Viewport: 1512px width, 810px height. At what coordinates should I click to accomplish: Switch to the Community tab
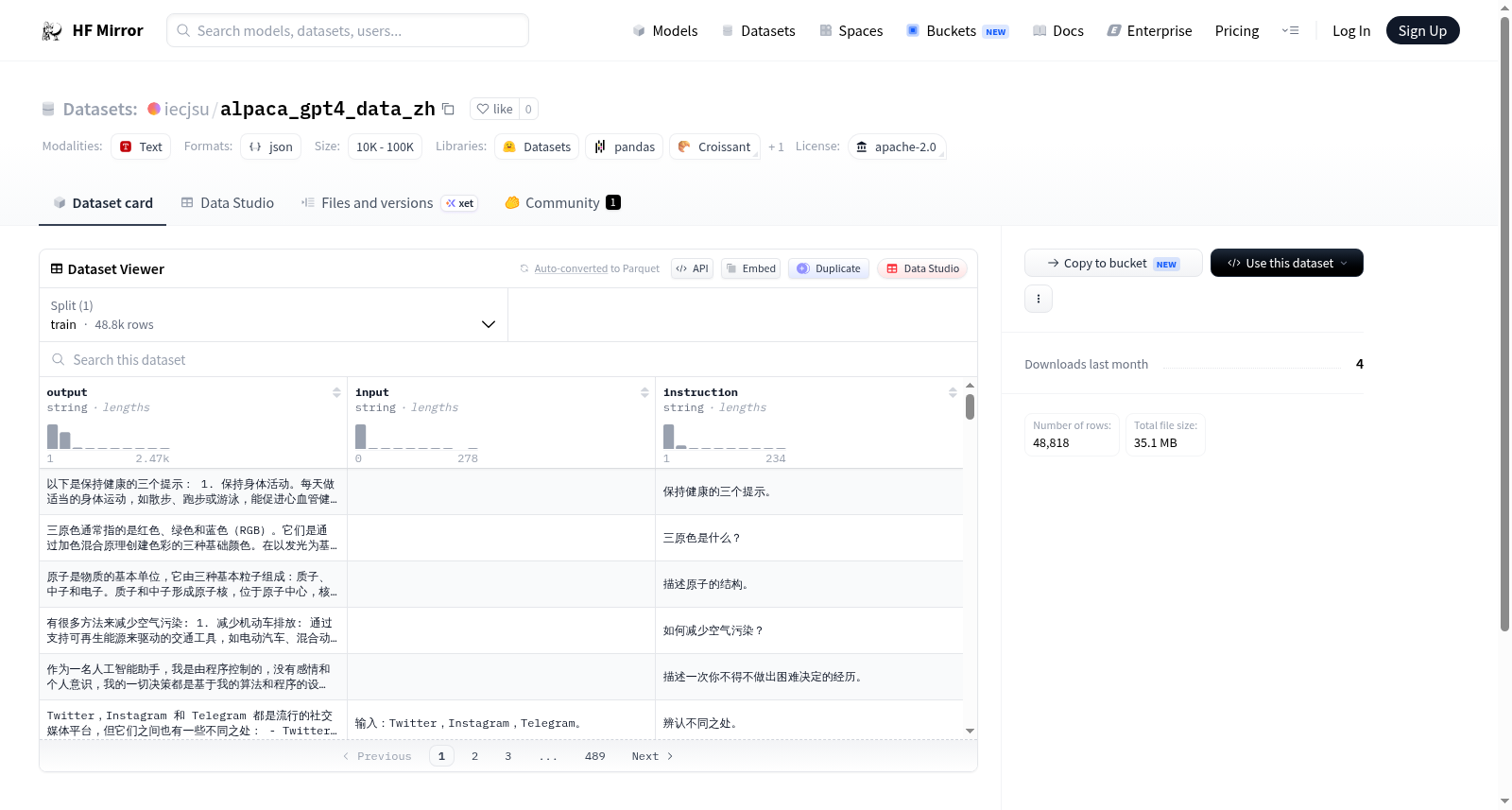click(562, 203)
